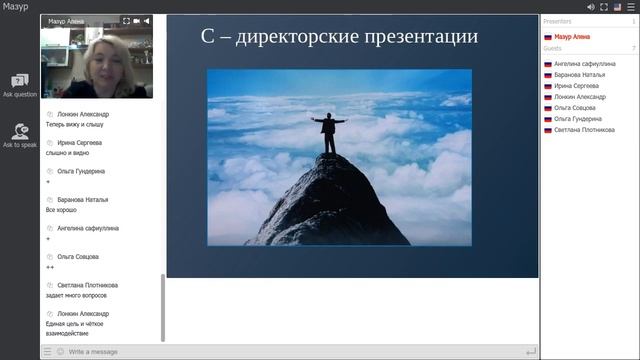This screenshot has width=640, height=360.
Task: Open the hamburger menu in top bar
Action: tap(631, 7)
